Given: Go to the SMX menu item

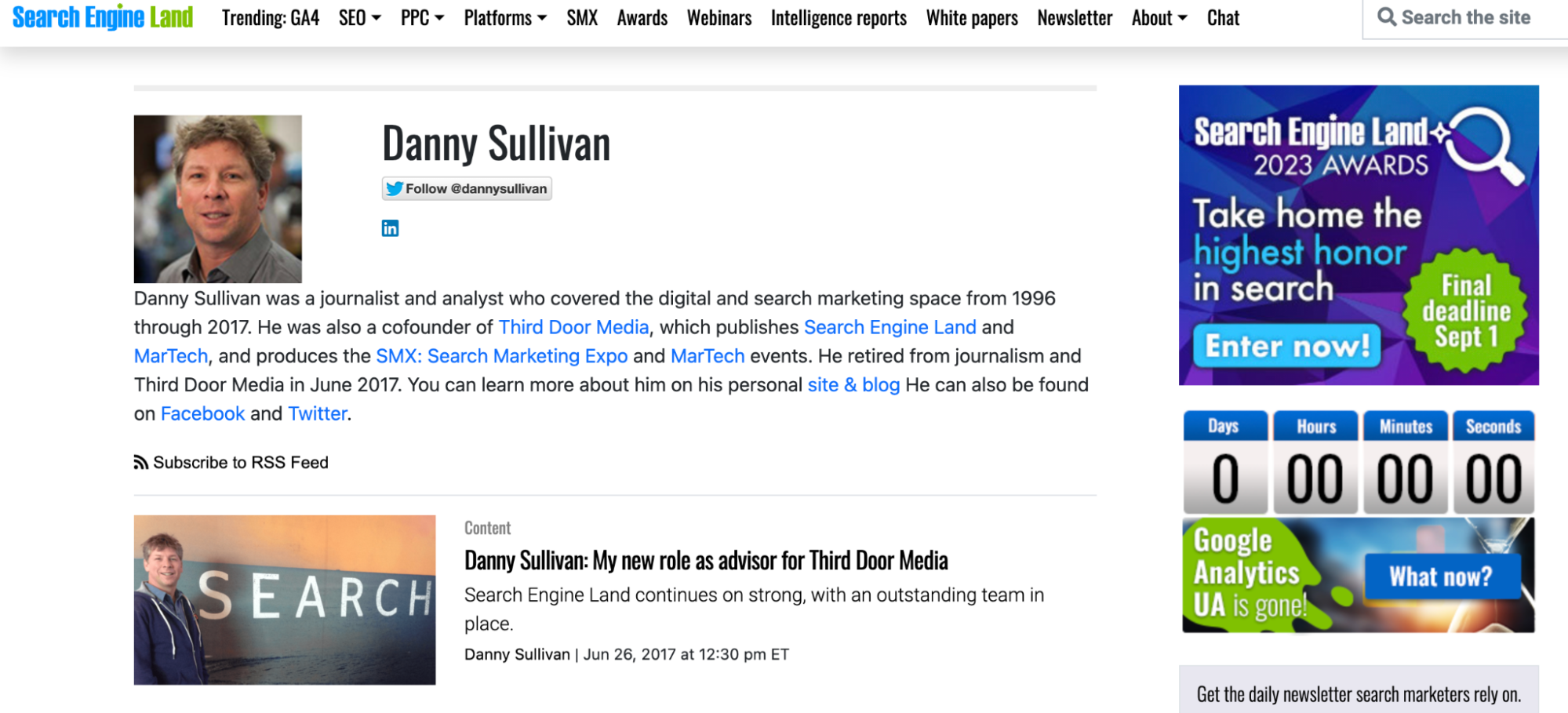Looking at the screenshot, I should pyautogui.click(x=582, y=18).
